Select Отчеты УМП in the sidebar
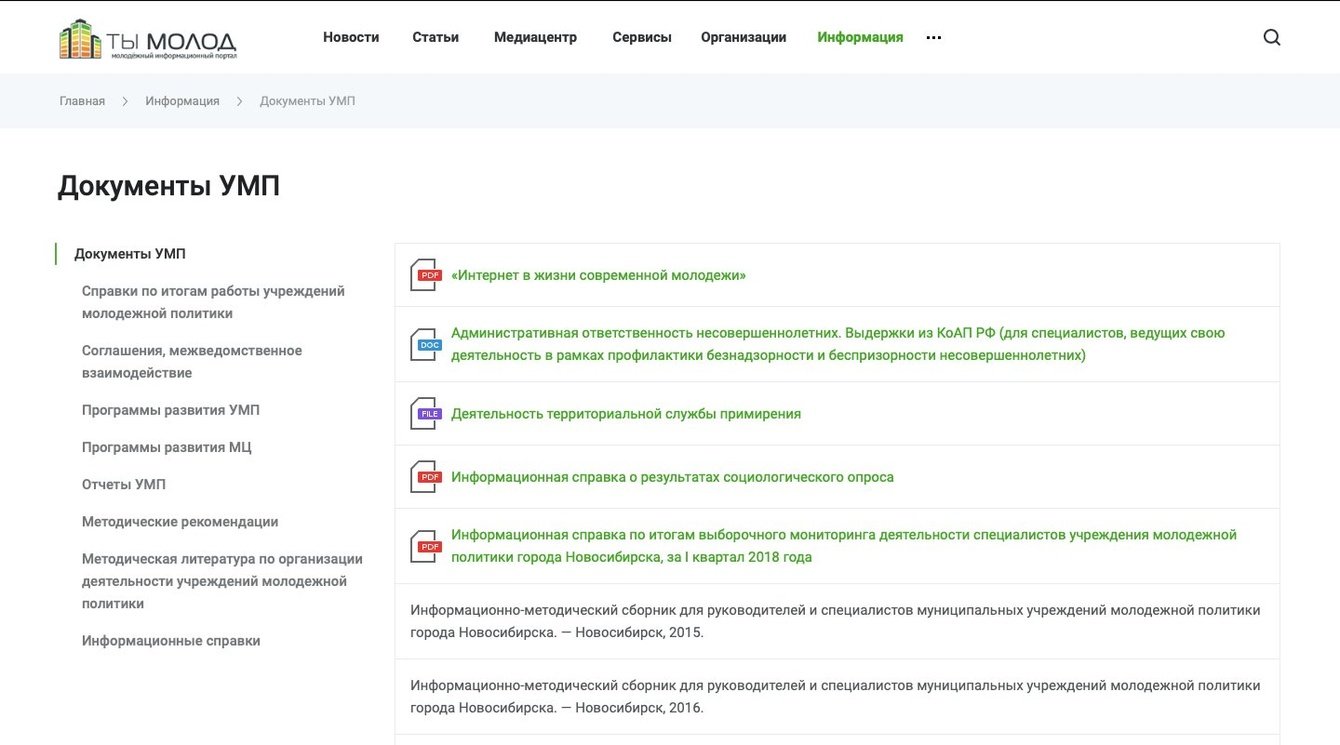The height and width of the screenshot is (745, 1340). (x=124, y=484)
